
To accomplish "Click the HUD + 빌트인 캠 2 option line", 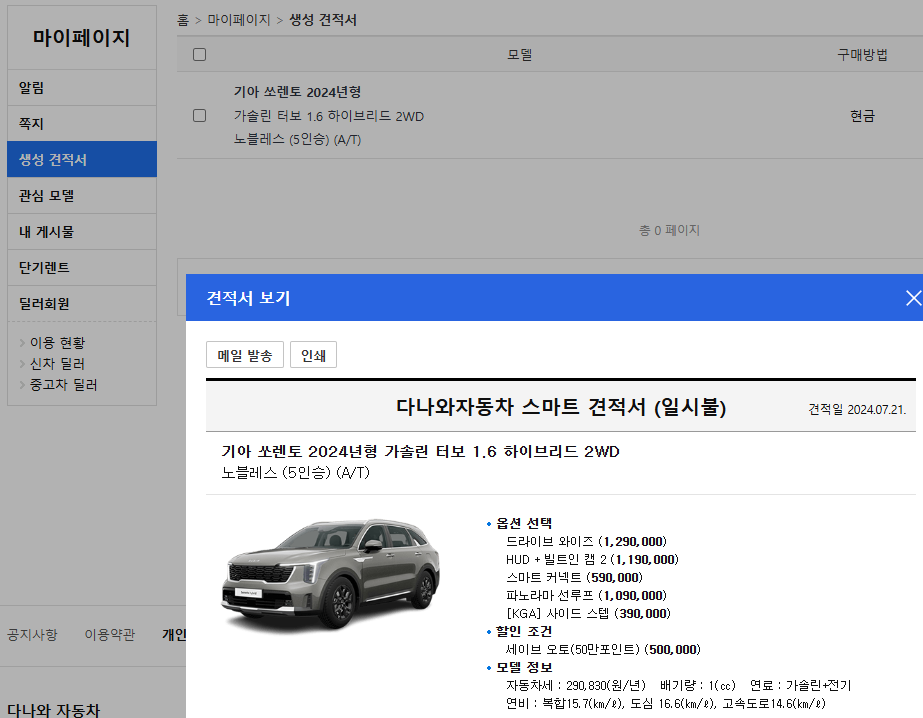I will (x=592, y=560).
